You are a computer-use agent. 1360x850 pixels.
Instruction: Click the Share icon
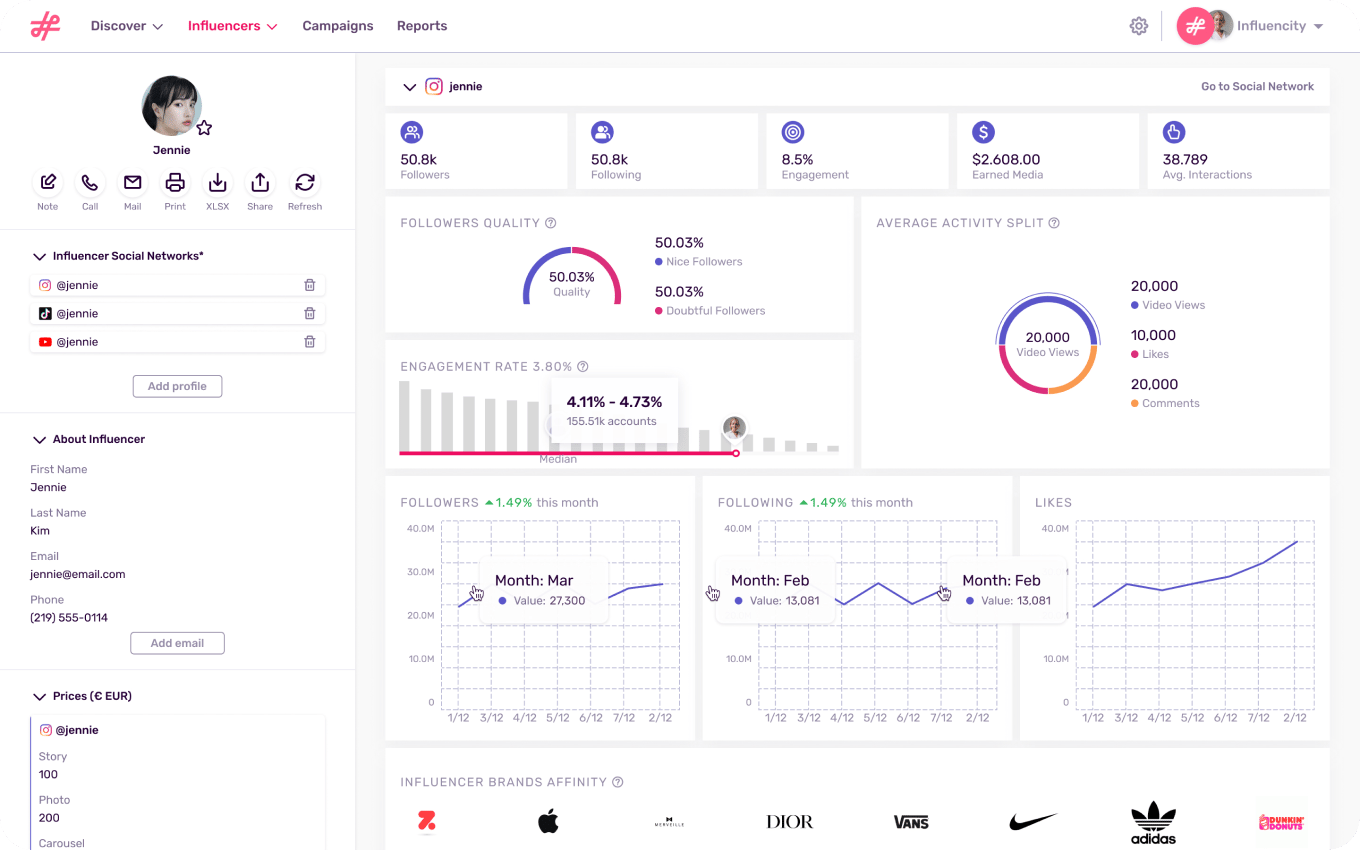point(260,183)
